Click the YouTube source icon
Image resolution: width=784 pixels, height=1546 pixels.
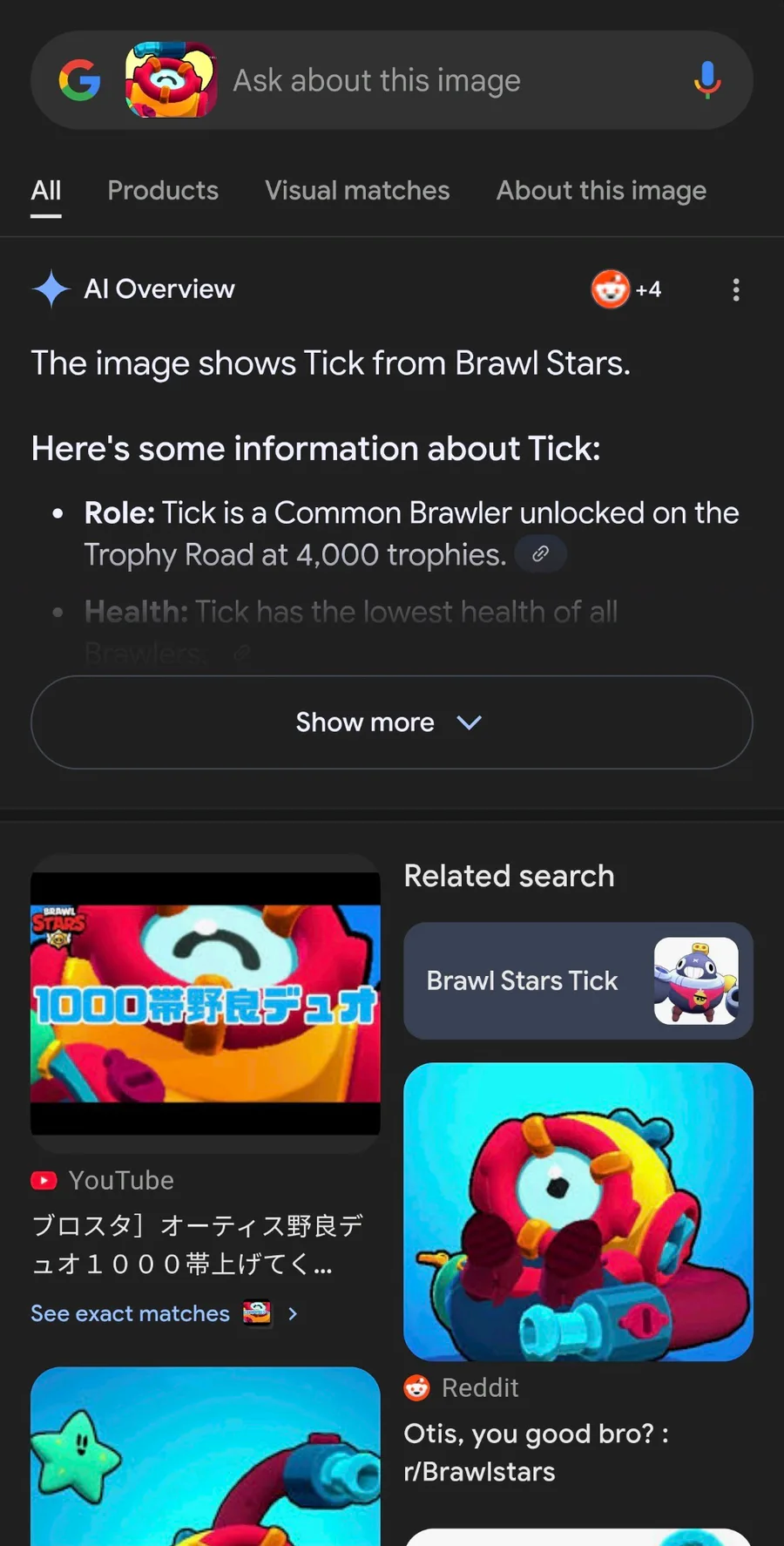pos(44,1180)
